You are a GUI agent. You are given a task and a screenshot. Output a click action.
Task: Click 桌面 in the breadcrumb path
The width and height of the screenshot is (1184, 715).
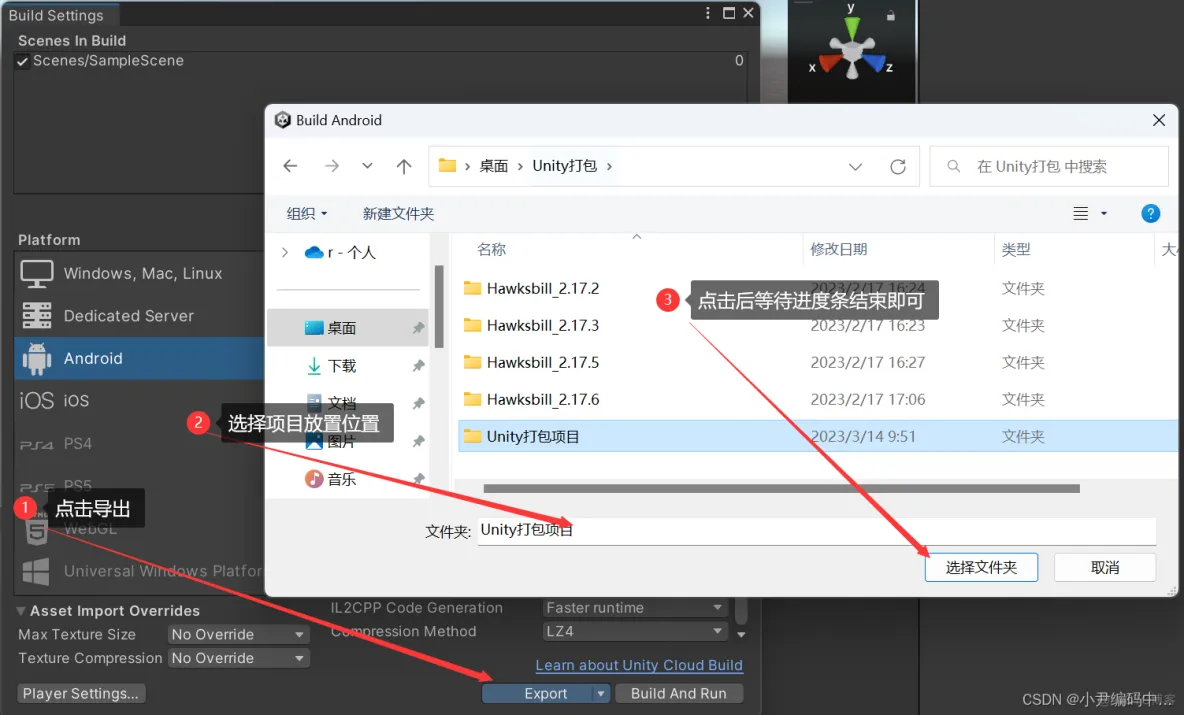click(x=494, y=166)
